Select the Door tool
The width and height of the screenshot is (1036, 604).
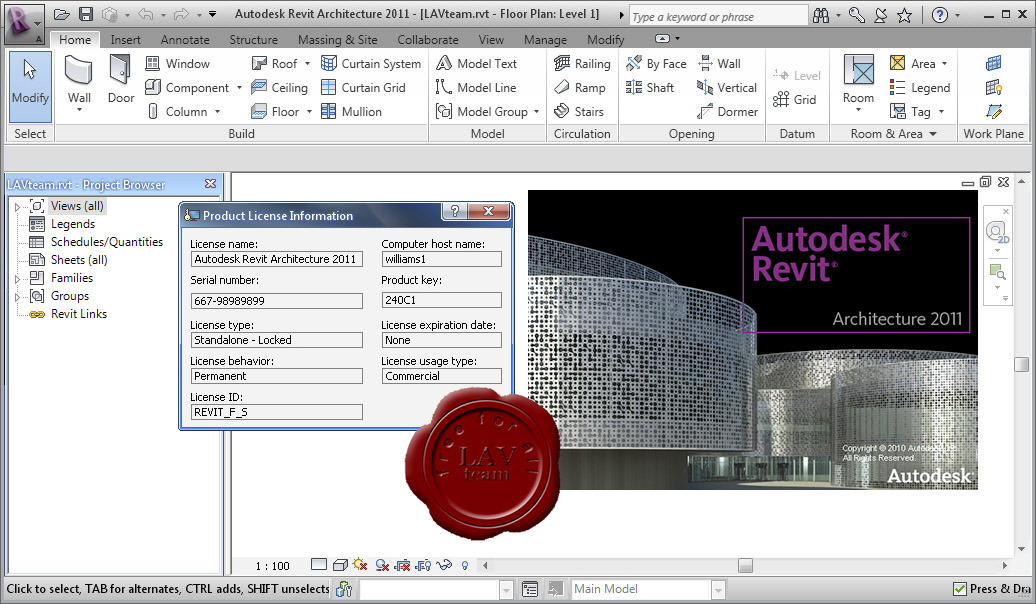pos(121,80)
